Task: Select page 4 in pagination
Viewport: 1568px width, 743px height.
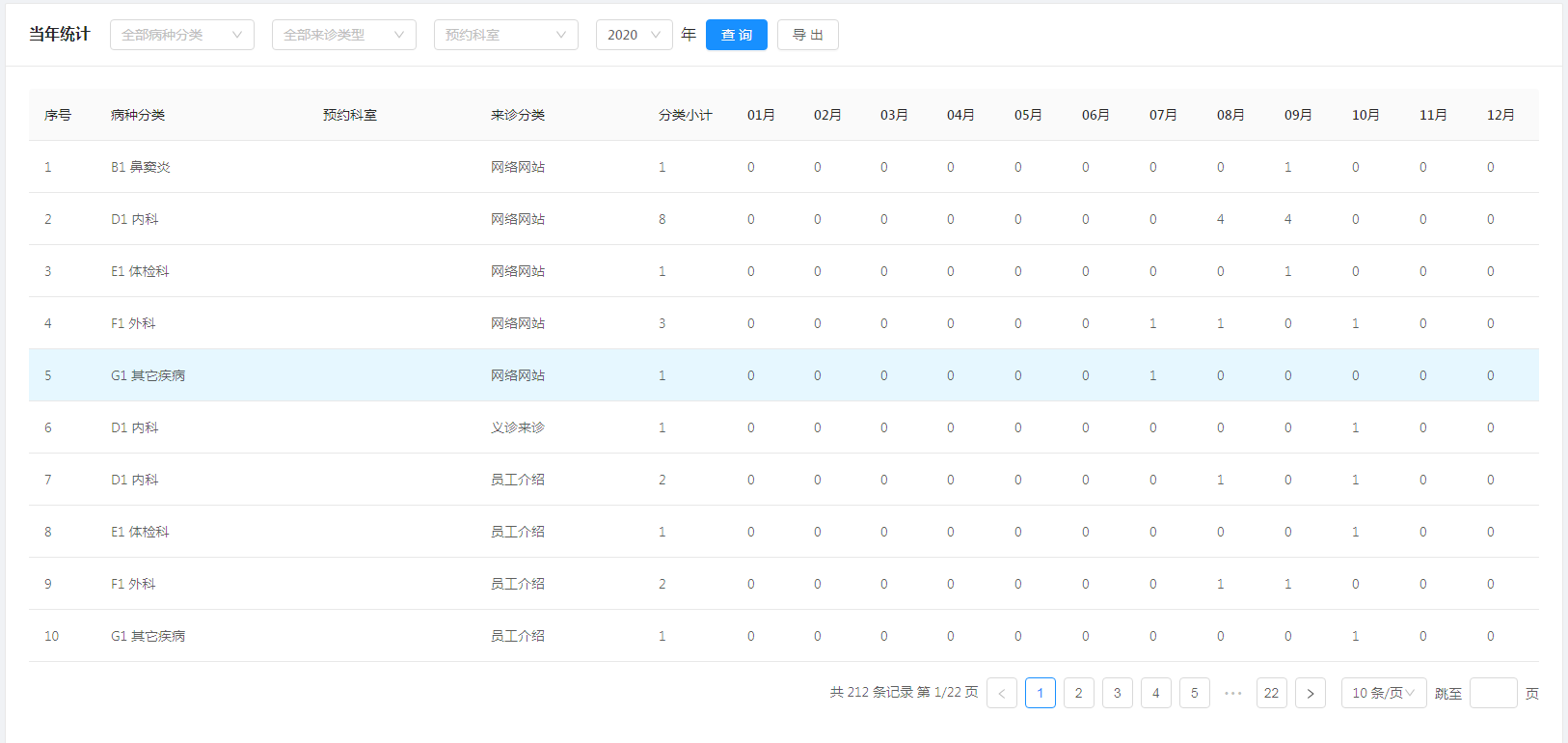Action: 1156,693
